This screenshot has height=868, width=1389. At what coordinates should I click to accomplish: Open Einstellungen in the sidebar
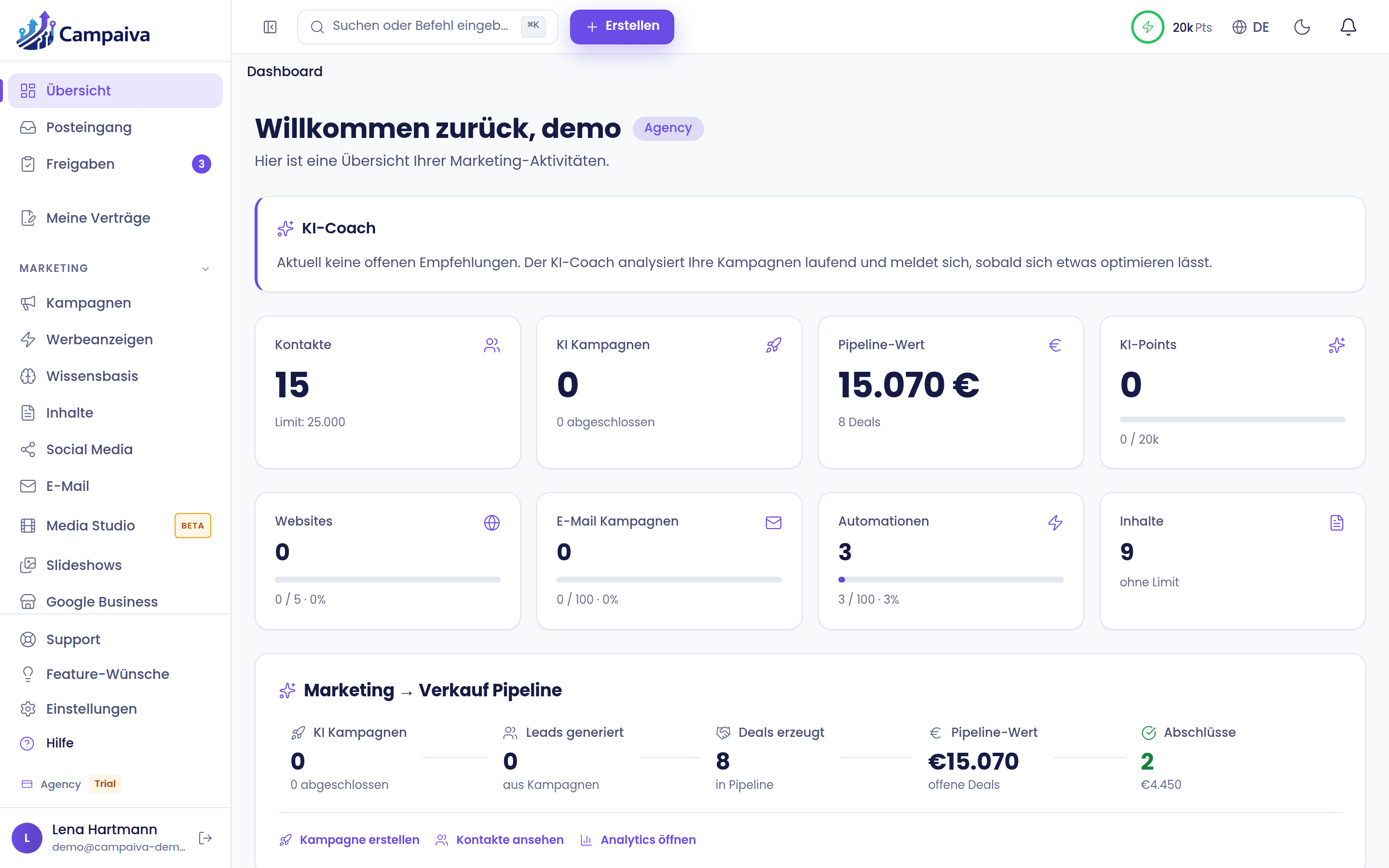[115, 709]
